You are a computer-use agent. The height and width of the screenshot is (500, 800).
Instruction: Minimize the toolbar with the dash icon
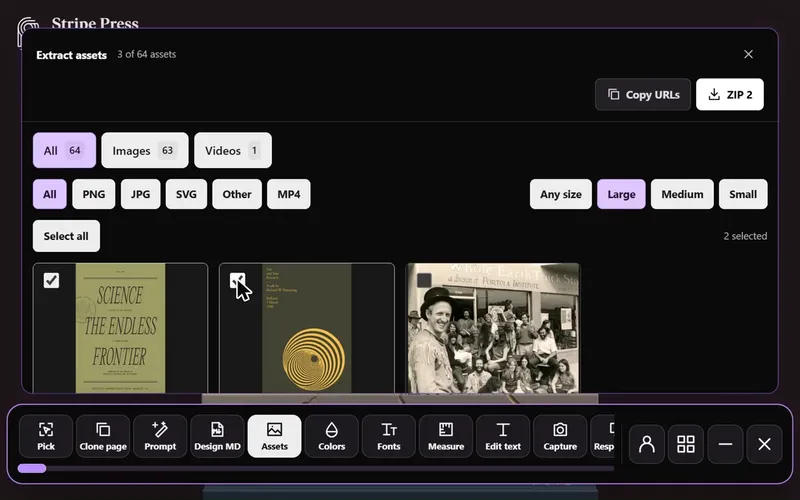click(725, 444)
